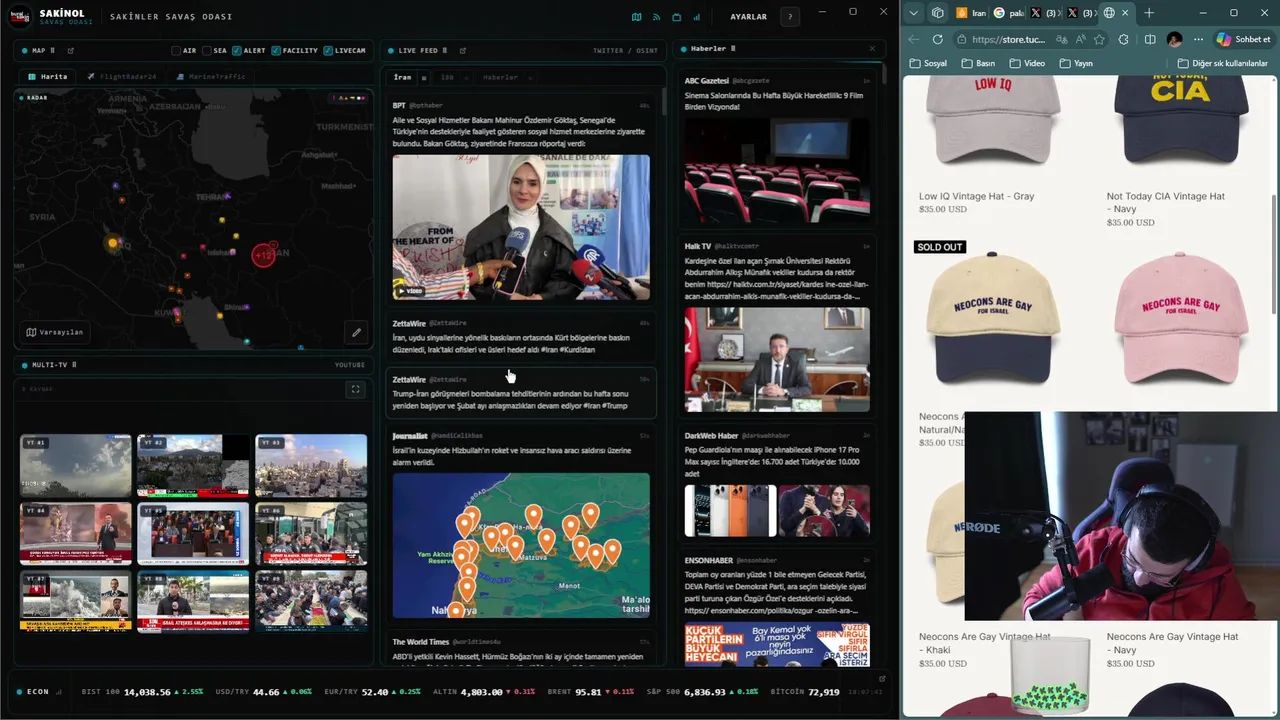Open the map view icon in the Sakinol header
Screen dimensions: 1280x720
pos(637,17)
